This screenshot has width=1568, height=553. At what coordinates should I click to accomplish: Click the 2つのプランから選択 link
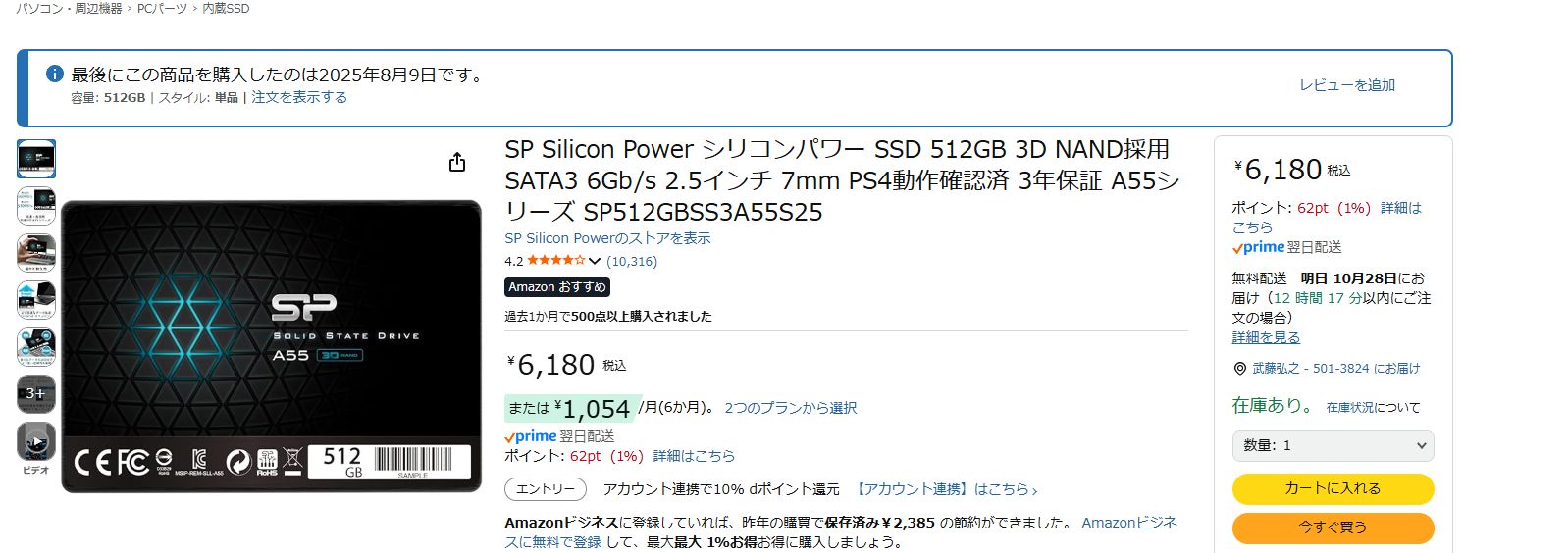[790, 408]
